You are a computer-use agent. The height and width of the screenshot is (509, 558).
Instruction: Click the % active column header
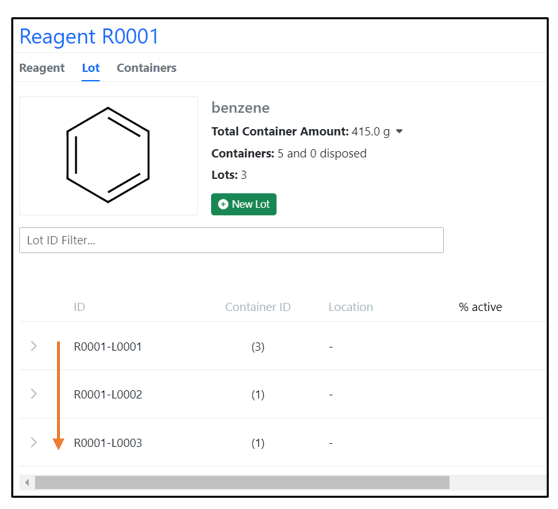[x=480, y=307]
